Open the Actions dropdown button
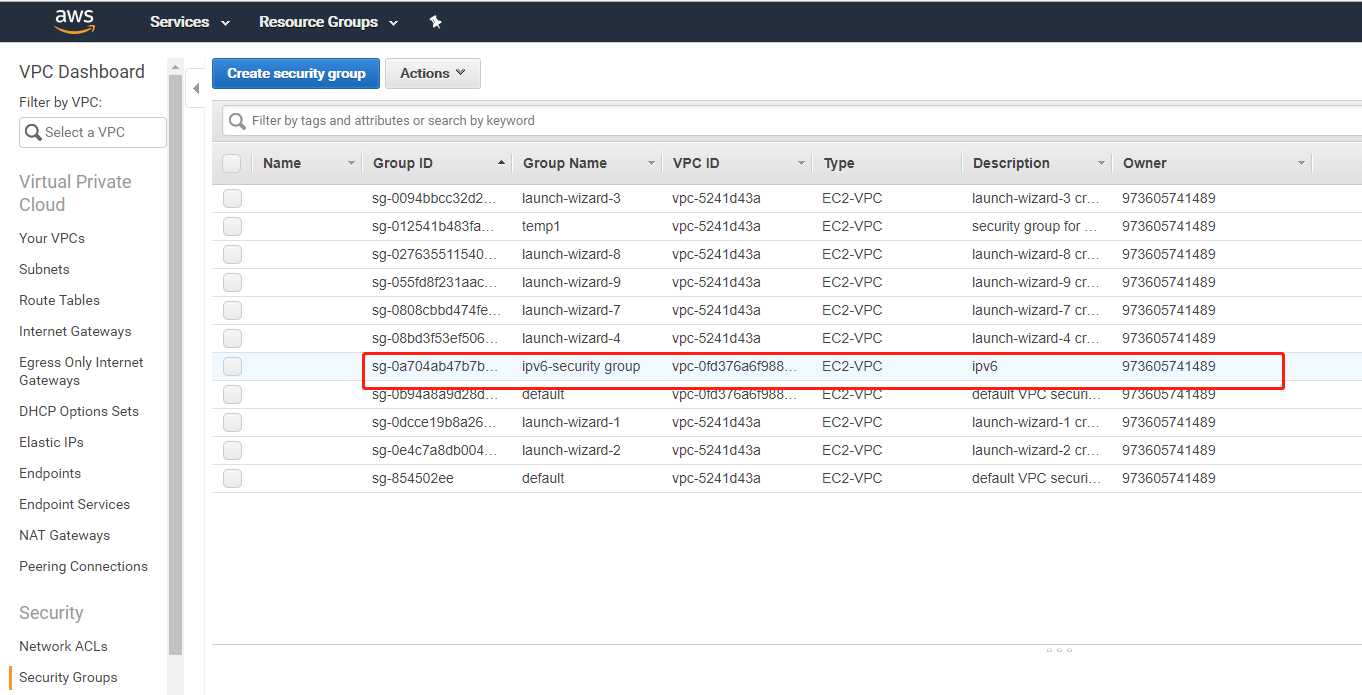This screenshot has height=695, width=1362. 433,73
